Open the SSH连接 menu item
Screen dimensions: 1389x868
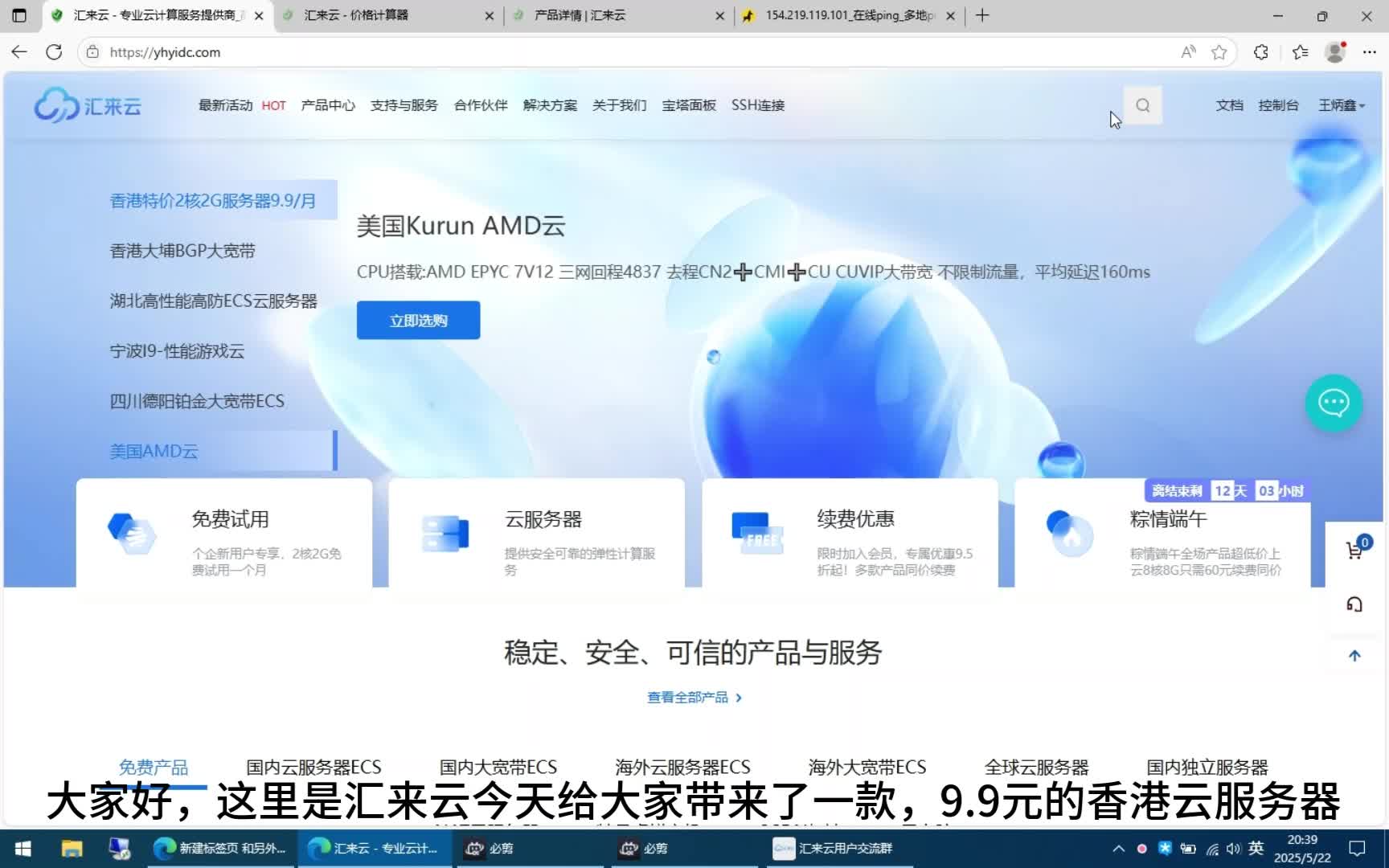point(758,105)
